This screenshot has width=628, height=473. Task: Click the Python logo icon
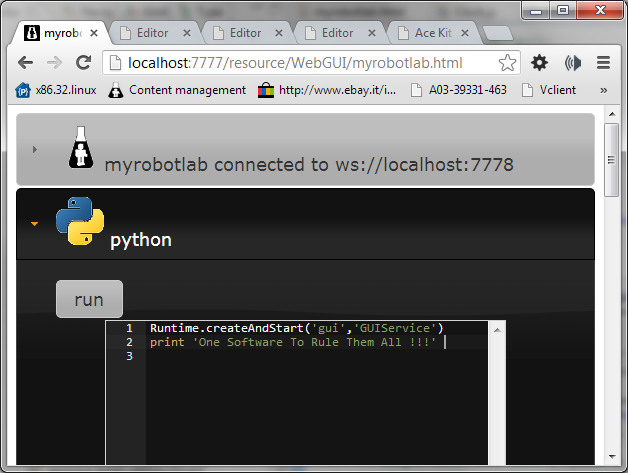80,221
